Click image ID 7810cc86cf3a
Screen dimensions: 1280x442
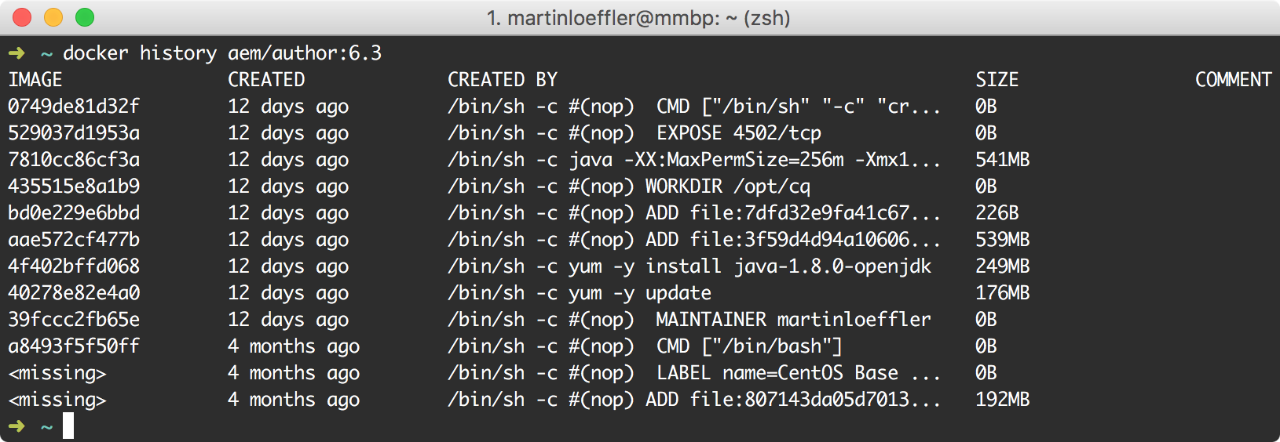coord(74,160)
